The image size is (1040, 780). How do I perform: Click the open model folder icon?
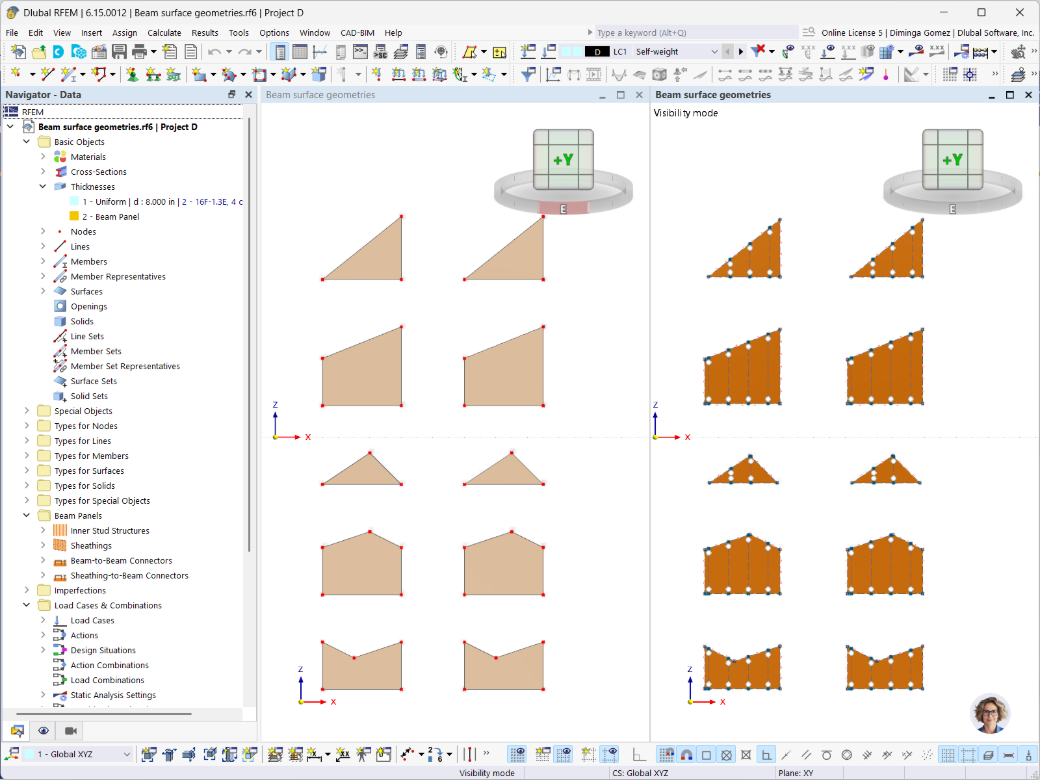[39, 52]
